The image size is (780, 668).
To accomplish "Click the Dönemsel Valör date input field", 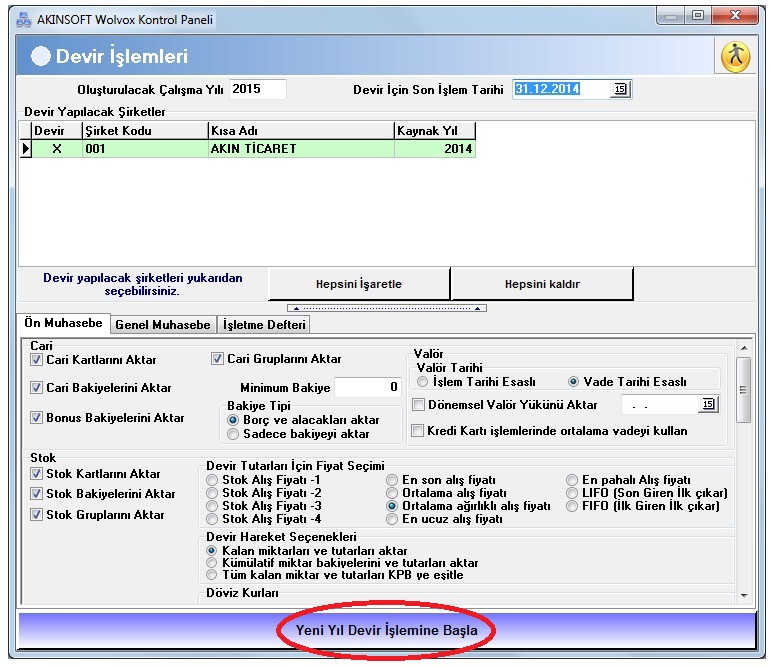I will pyautogui.click(x=660, y=405).
